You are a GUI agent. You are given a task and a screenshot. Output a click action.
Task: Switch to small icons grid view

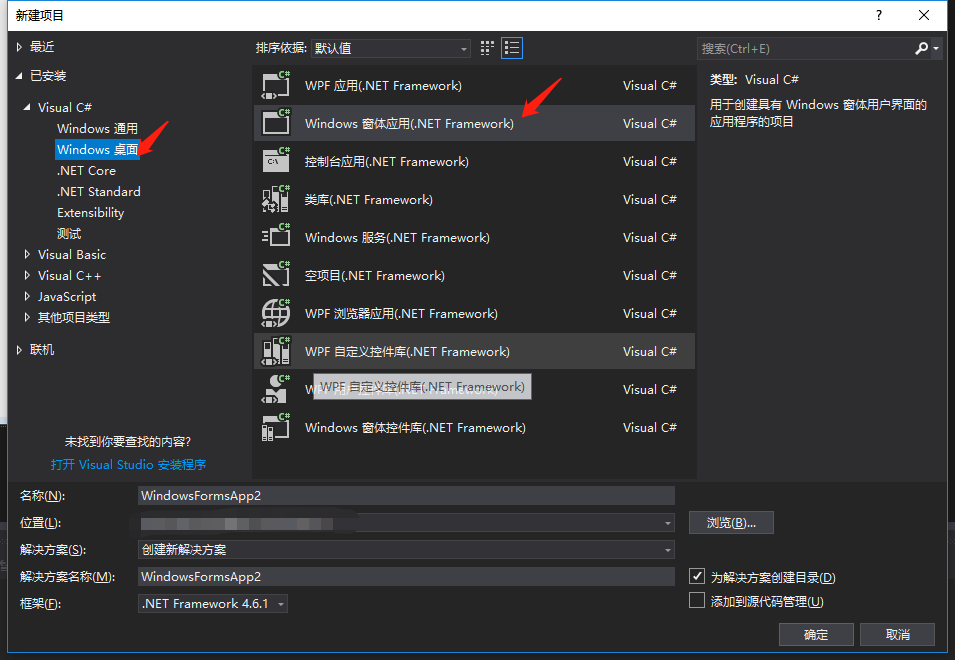click(487, 48)
